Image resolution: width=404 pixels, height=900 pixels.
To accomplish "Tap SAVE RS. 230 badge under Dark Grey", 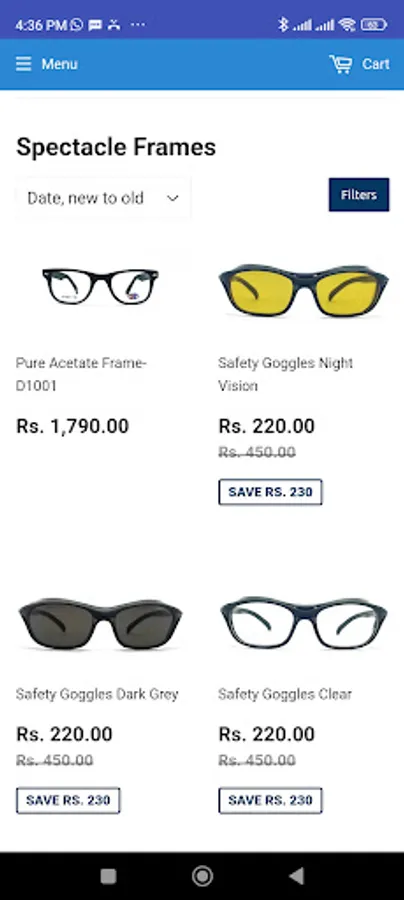I will pyautogui.click(x=68, y=800).
